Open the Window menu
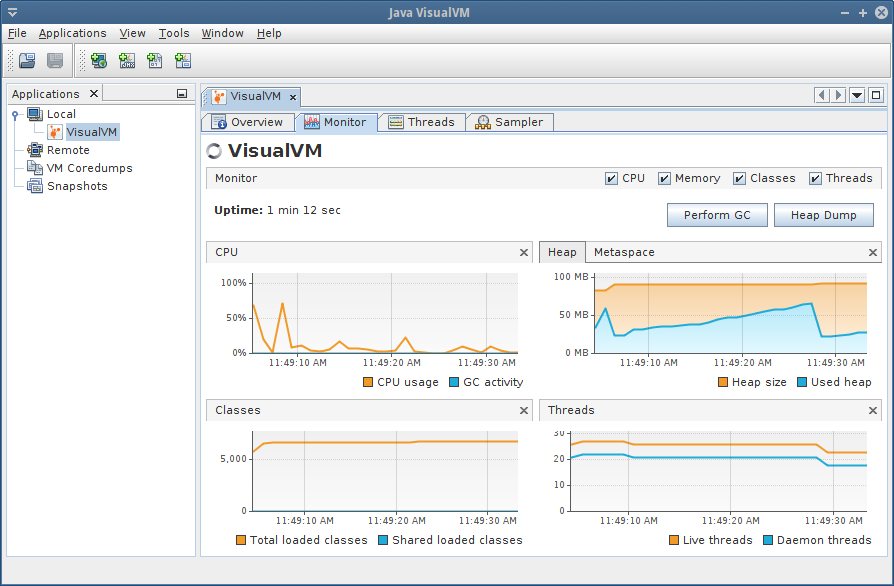This screenshot has width=894, height=586. [222, 33]
